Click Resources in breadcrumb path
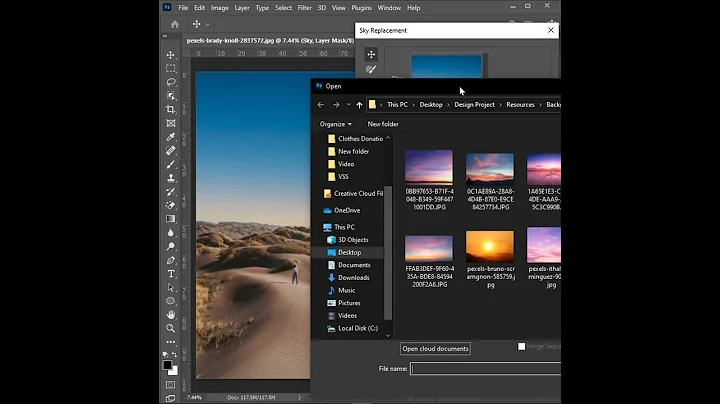 coord(520,105)
